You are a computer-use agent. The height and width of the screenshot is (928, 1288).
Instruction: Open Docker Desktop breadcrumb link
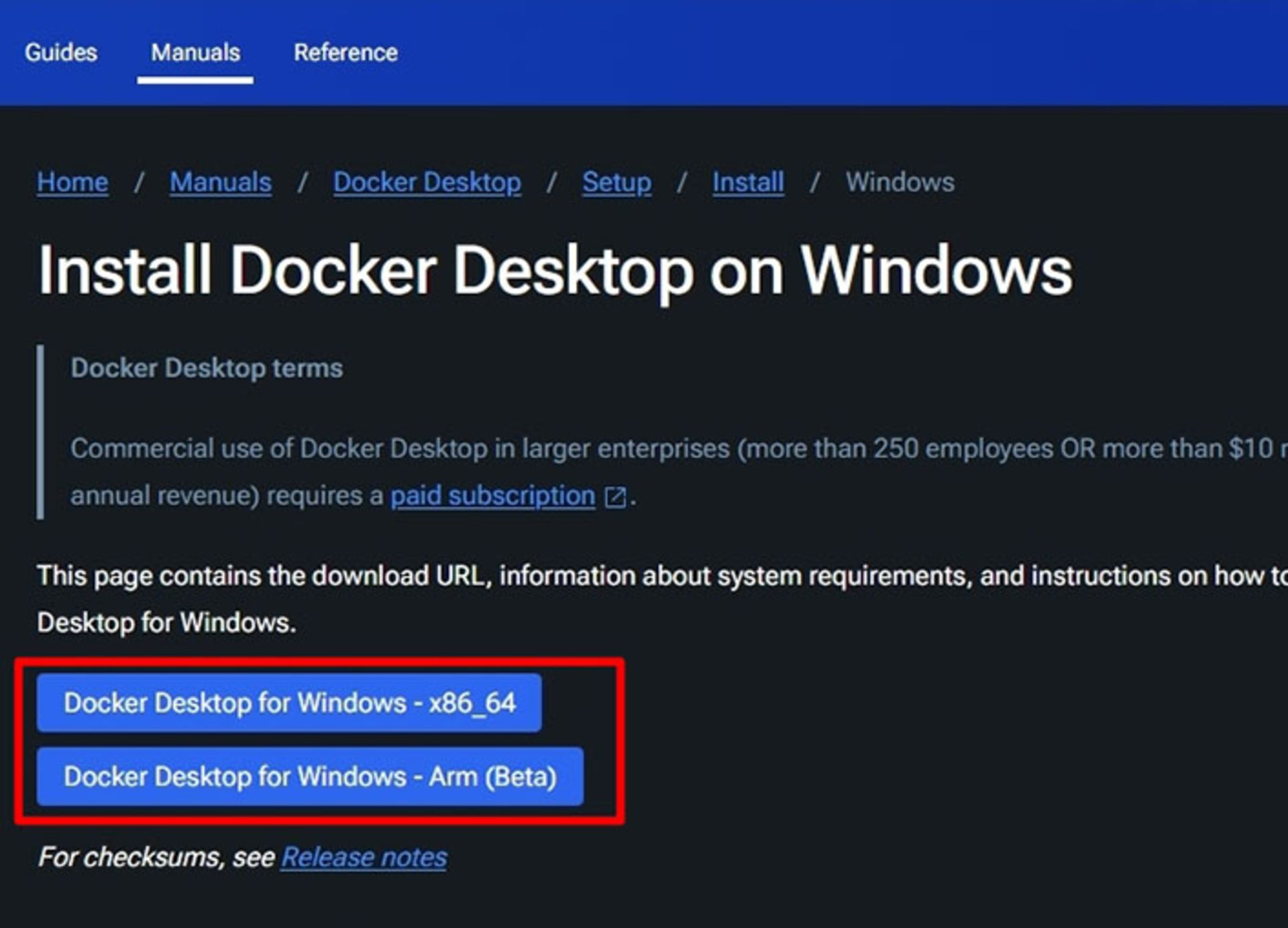[427, 182]
